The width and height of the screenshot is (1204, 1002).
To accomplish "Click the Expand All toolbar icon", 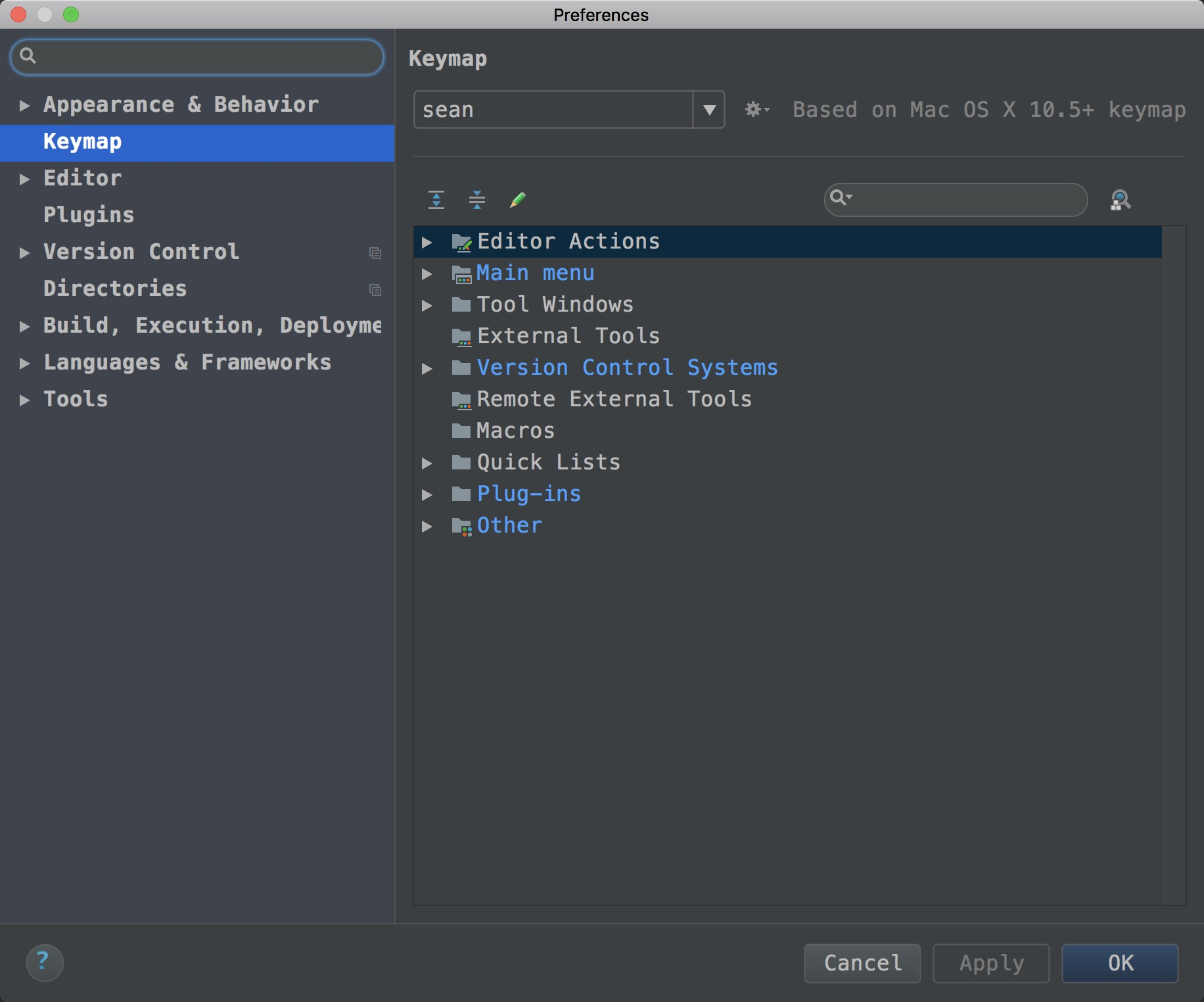I will [x=436, y=199].
